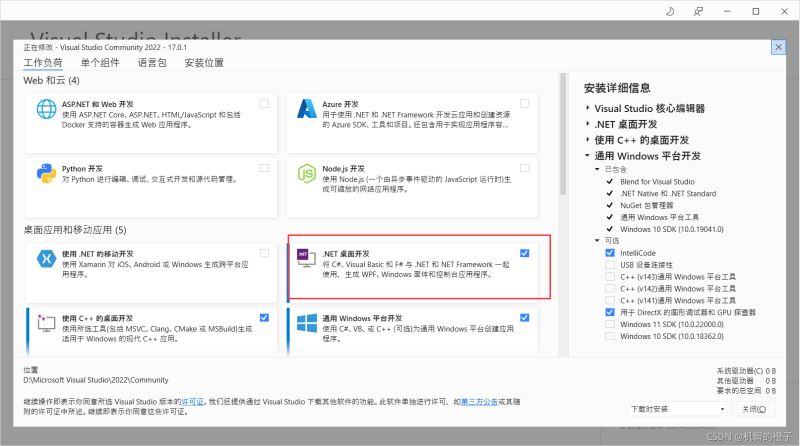Enable USB 设备连接性 optional component
The width and height of the screenshot is (800, 446).
coord(610,264)
